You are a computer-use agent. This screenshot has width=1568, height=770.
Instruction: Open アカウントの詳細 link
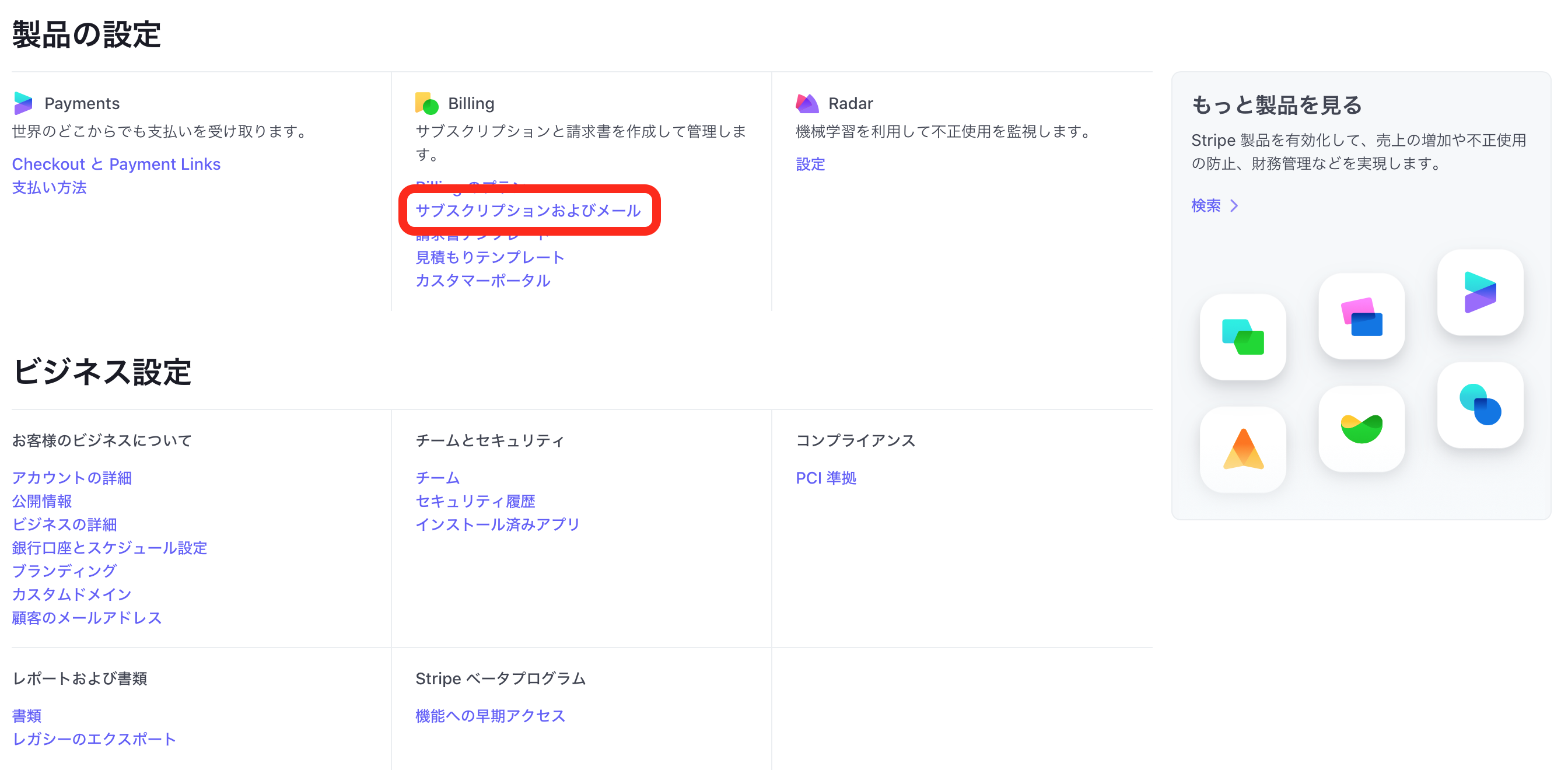pyautogui.click(x=72, y=478)
